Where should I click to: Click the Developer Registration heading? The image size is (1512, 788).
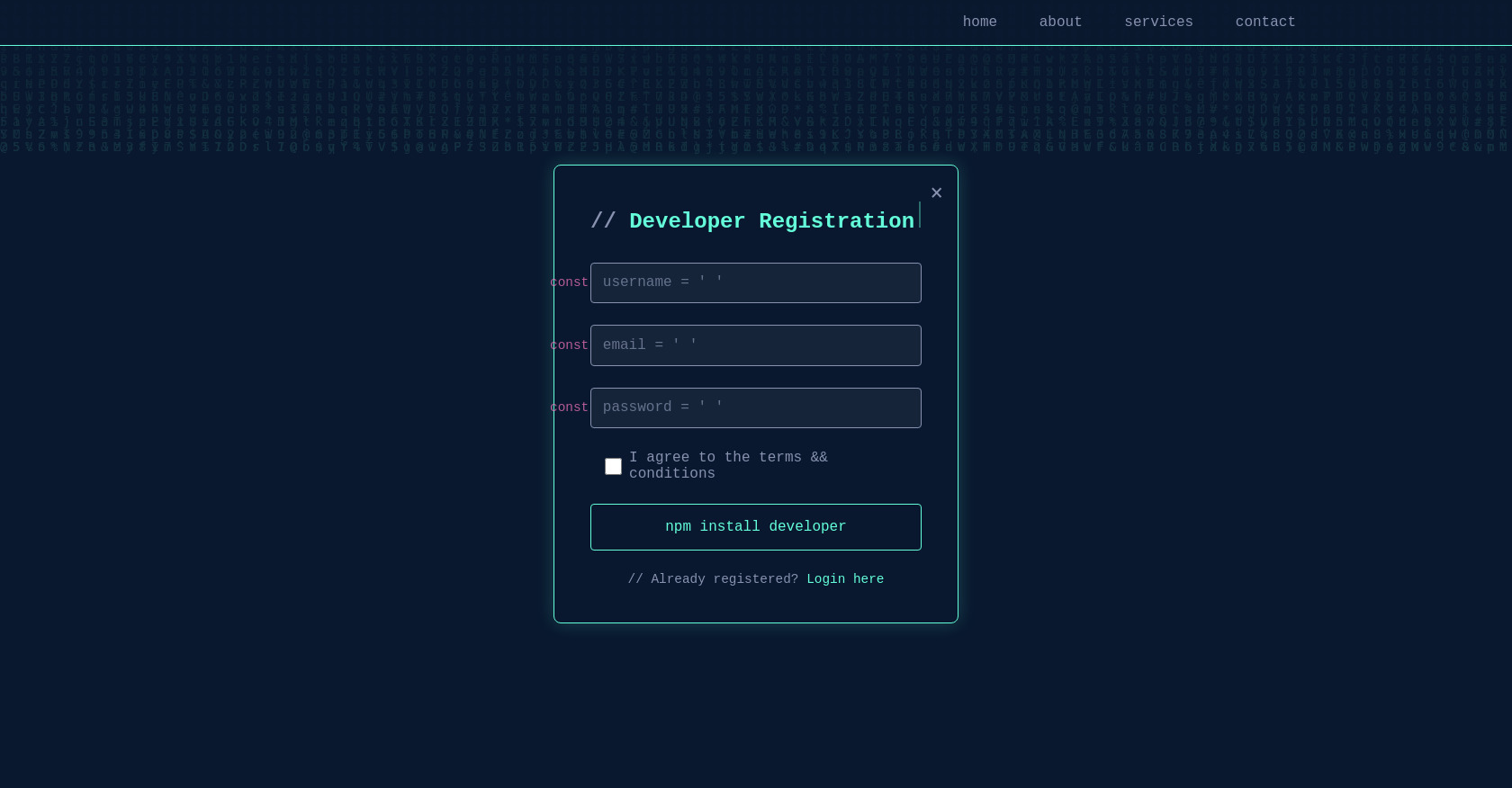[x=771, y=221]
